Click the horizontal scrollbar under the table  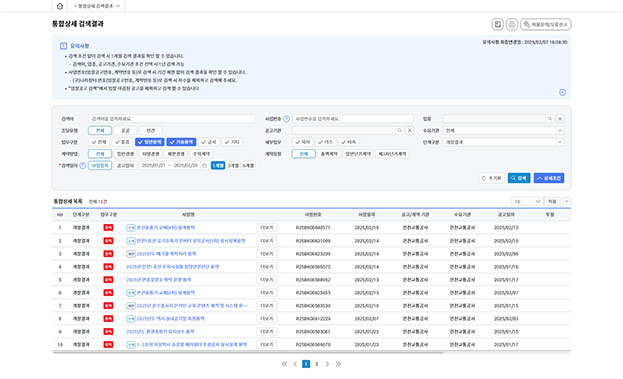(248, 352)
